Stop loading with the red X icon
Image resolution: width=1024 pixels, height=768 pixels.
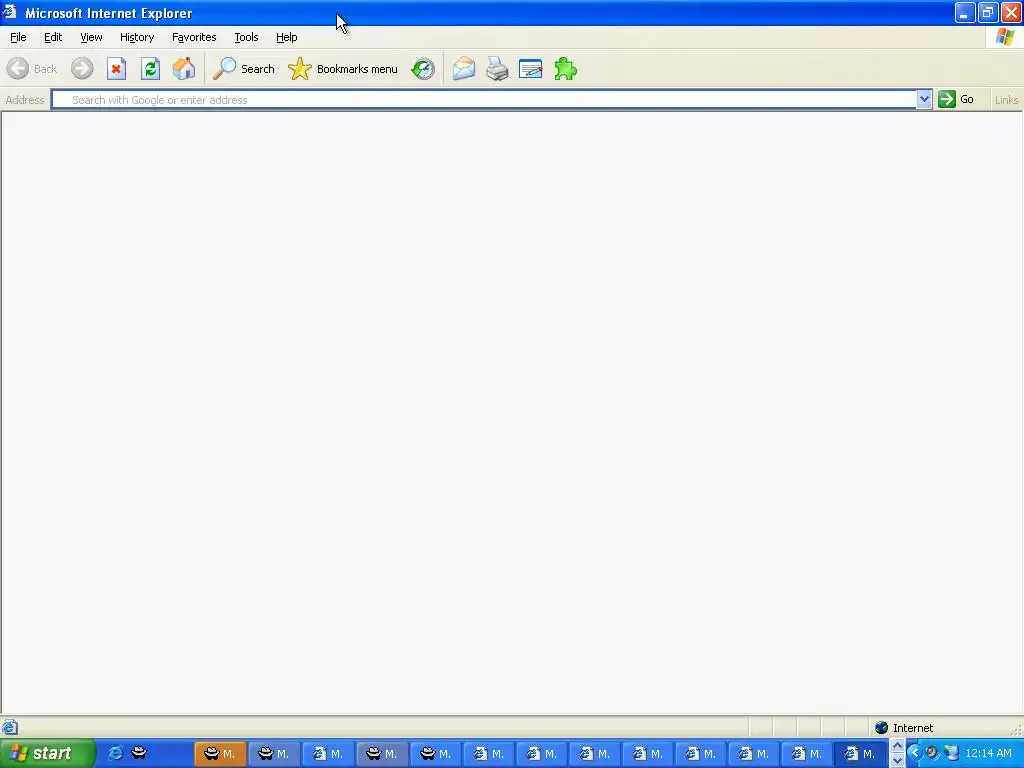(x=116, y=69)
